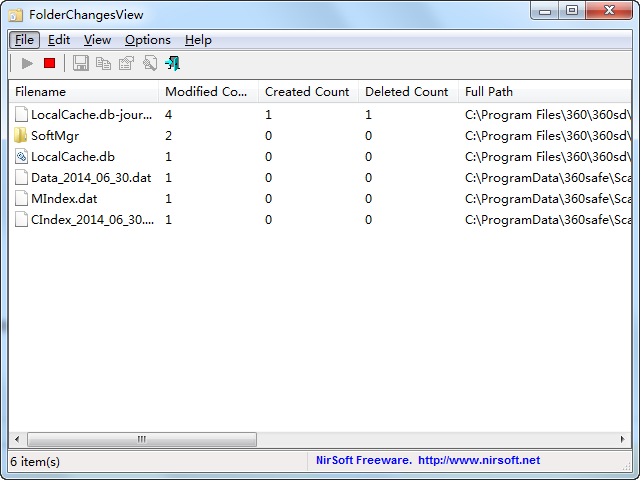The width and height of the screenshot is (640, 480).
Task: Sort by the Full Path column header
Action: click(545, 92)
